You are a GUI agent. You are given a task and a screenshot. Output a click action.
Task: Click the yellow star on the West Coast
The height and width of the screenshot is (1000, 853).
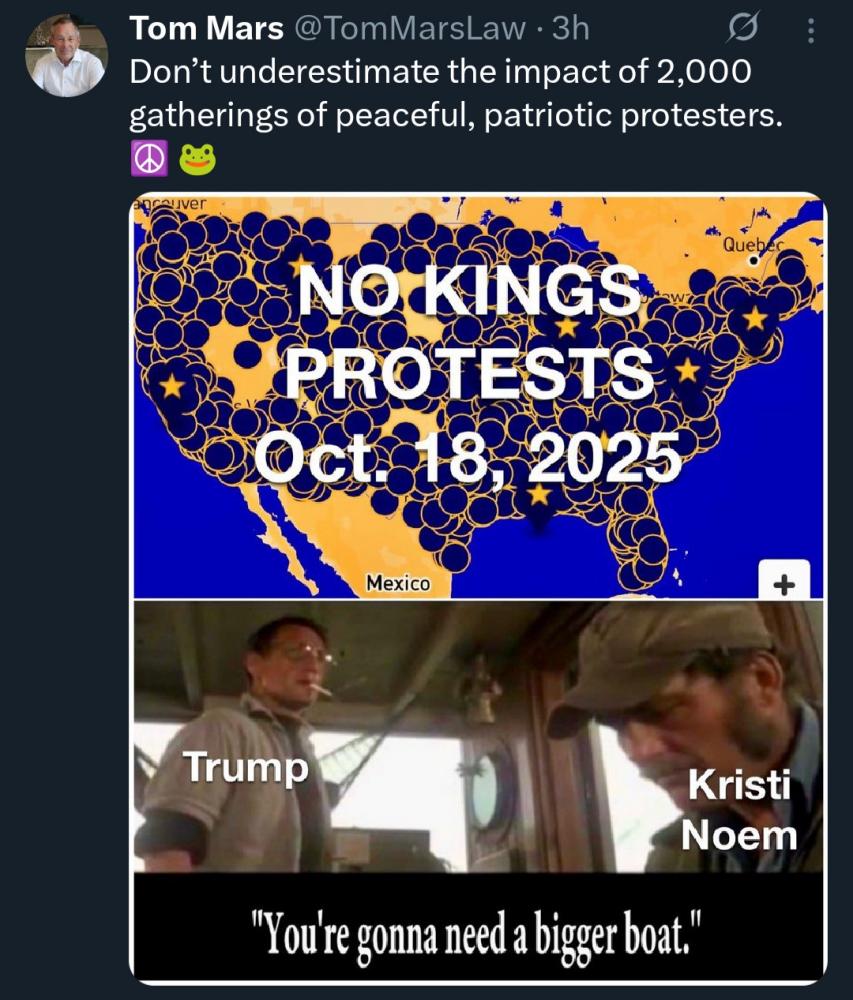tap(172, 385)
